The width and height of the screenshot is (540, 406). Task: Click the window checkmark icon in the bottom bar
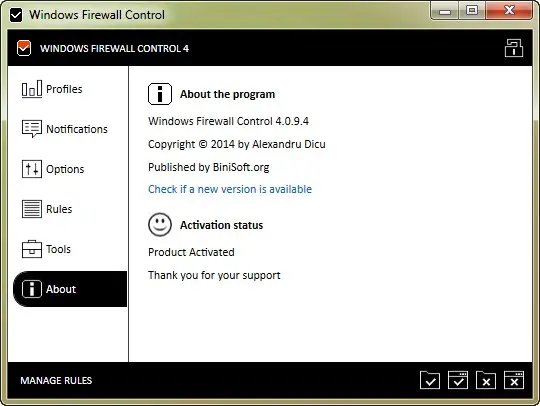(458, 380)
